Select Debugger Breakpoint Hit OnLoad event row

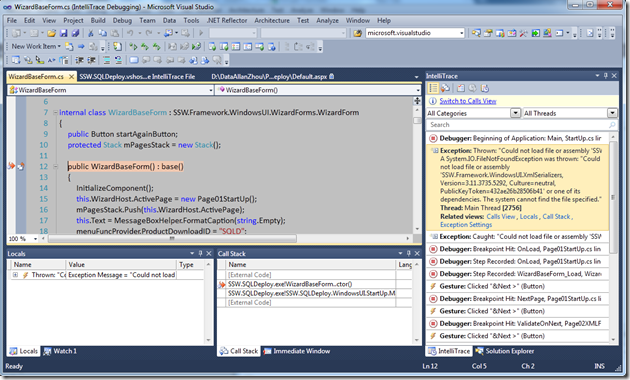click(x=518, y=249)
